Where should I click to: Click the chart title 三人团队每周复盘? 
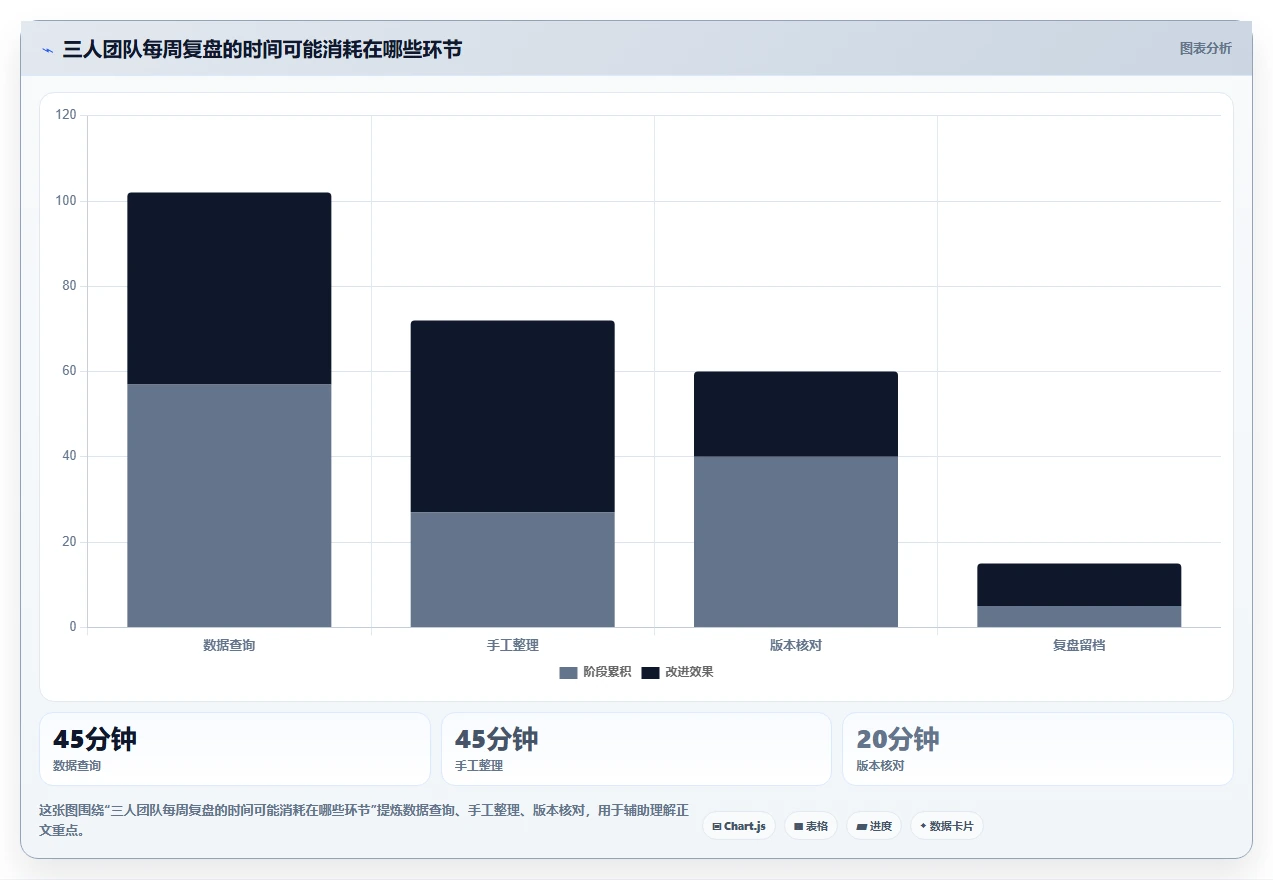click(x=262, y=49)
